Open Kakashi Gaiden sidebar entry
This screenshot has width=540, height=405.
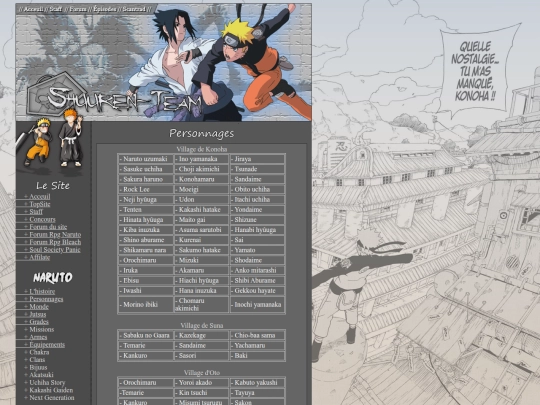point(51,390)
